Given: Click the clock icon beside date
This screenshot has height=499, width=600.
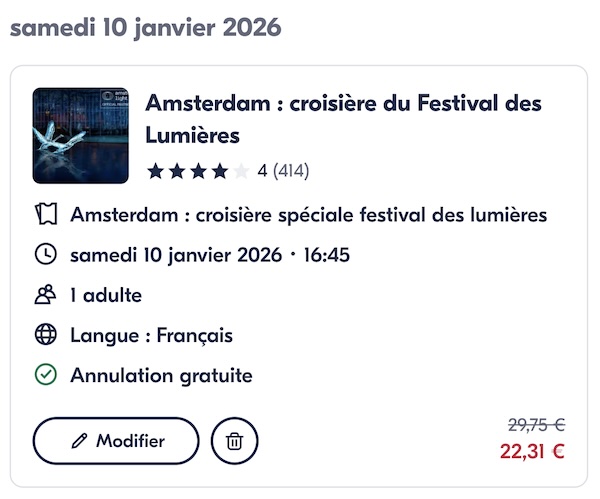Looking at the screenshot, I should click(x=46, y=254).
